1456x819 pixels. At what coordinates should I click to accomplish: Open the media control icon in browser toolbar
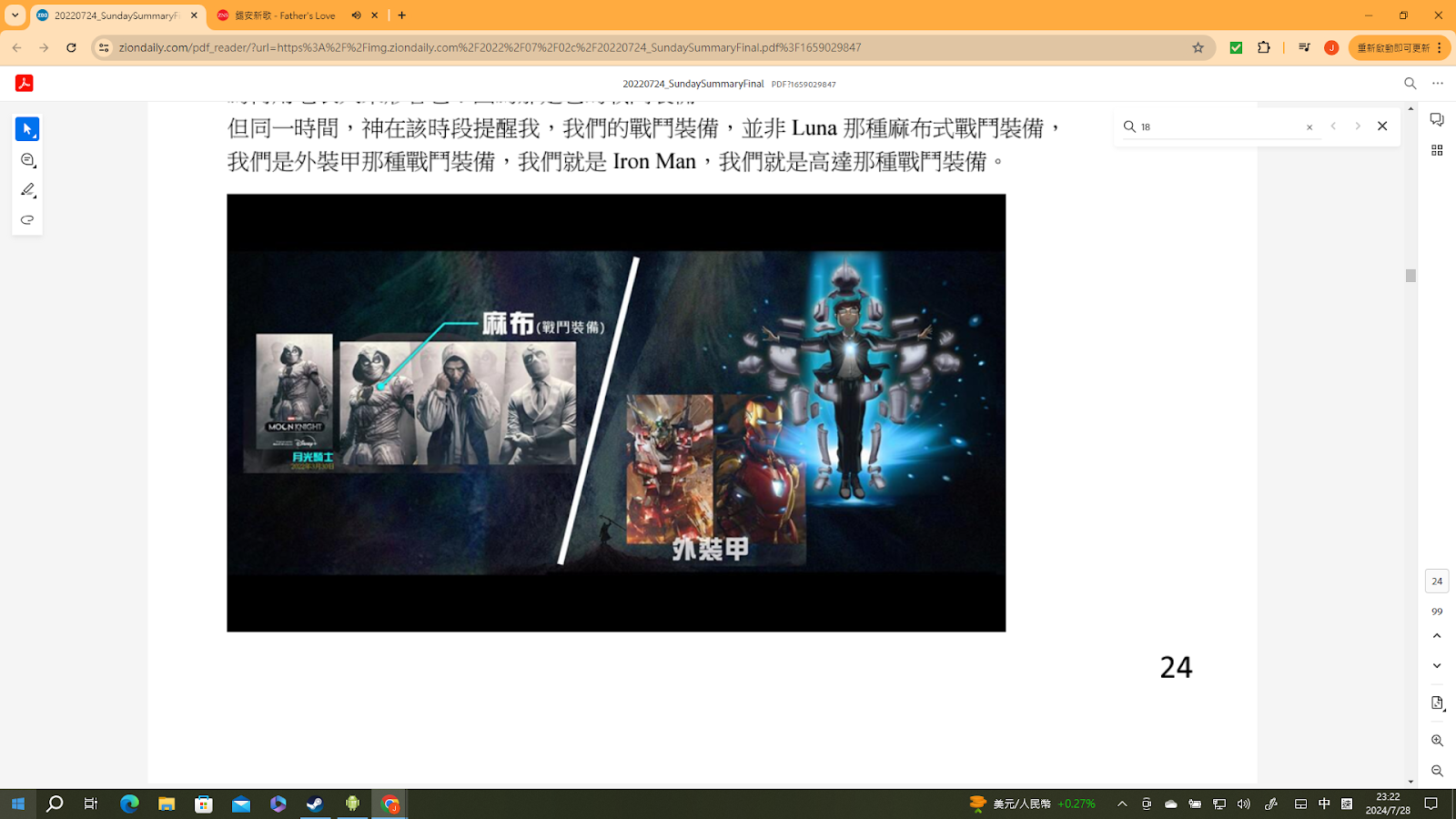click(1304, 47)
